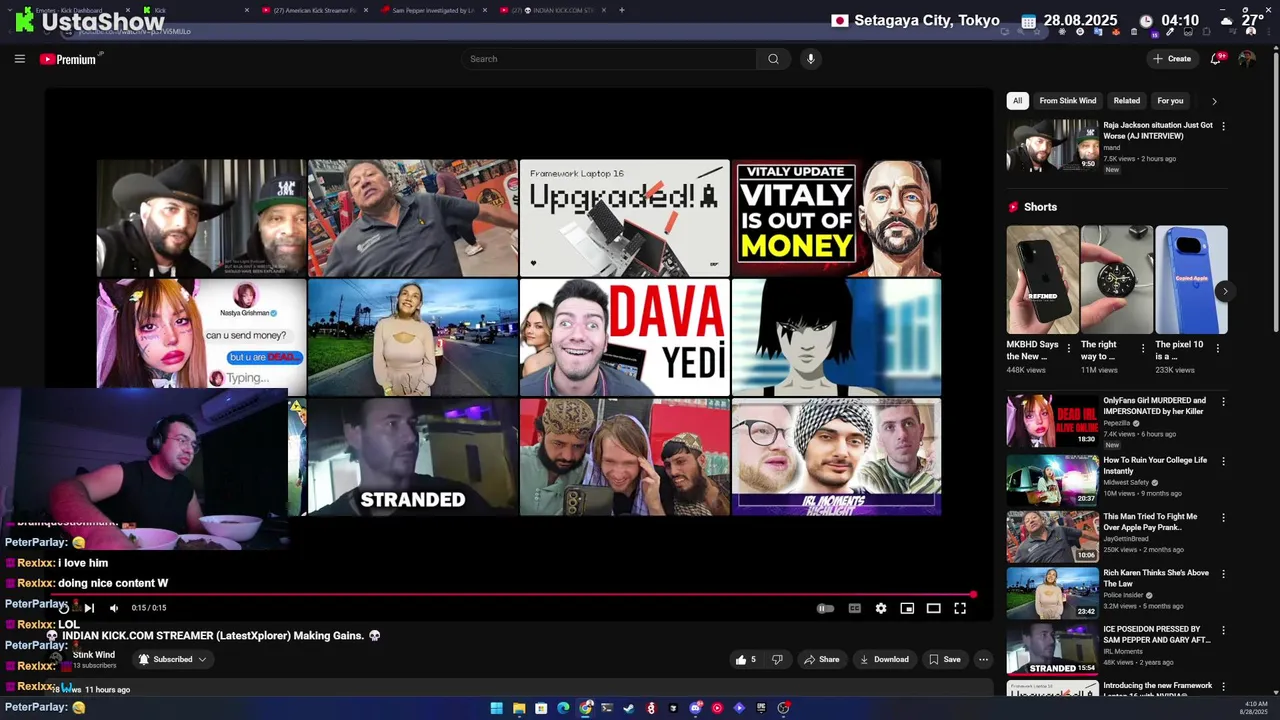Image resolution: width=1280 pixels, height=720 pixels.
Task: Focus the YouTube search field
Action: tap(610, 59)
